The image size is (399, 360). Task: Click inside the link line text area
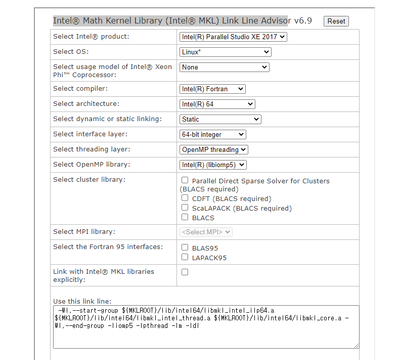pos(206,327)
